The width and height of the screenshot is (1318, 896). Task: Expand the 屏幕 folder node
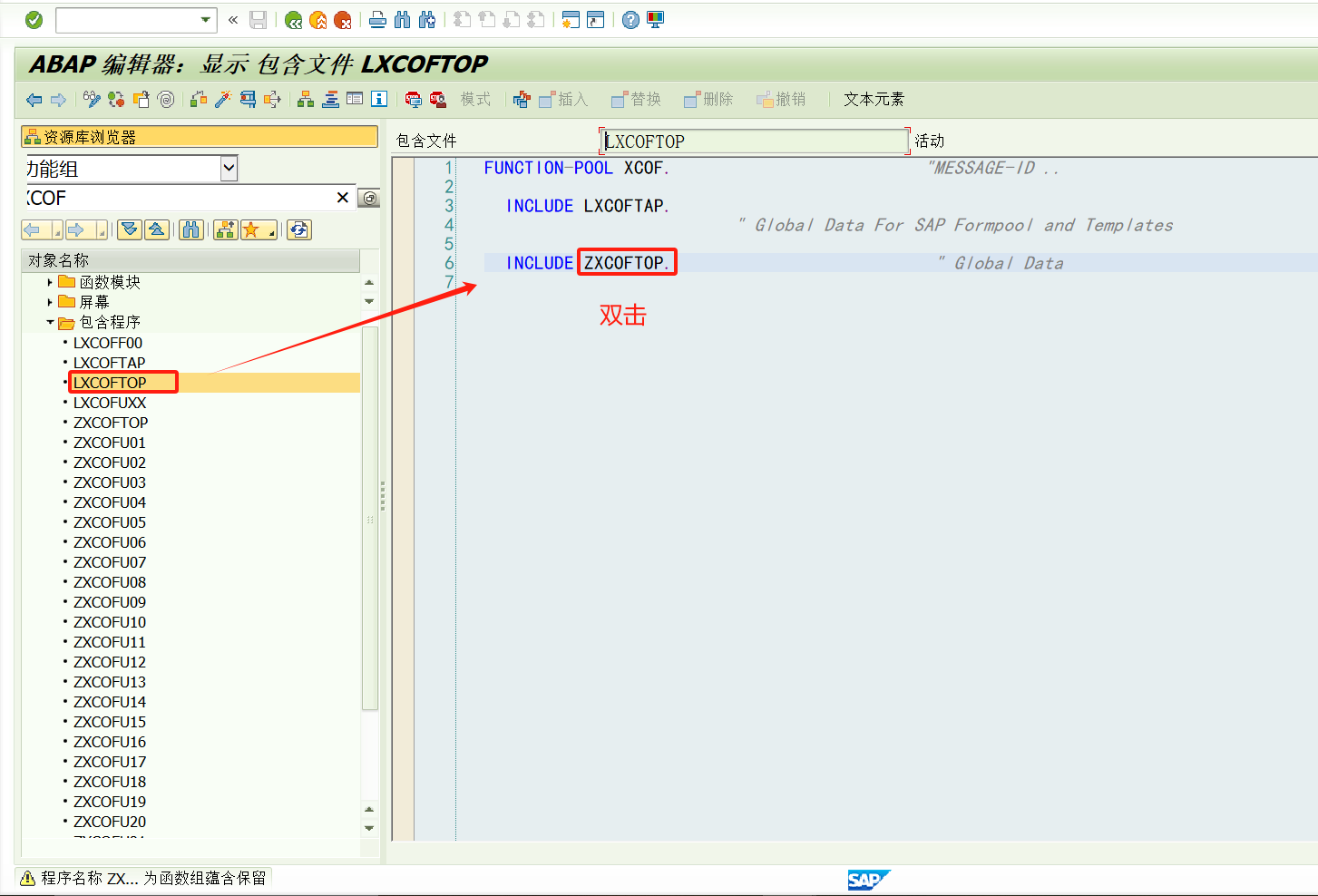point(50,302)
